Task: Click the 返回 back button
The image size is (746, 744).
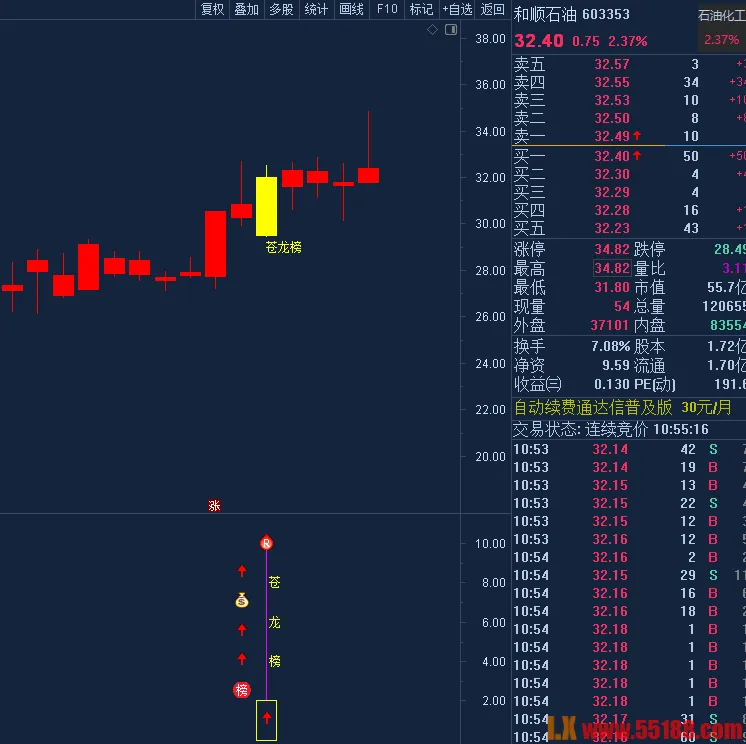Action: (492, 10)
